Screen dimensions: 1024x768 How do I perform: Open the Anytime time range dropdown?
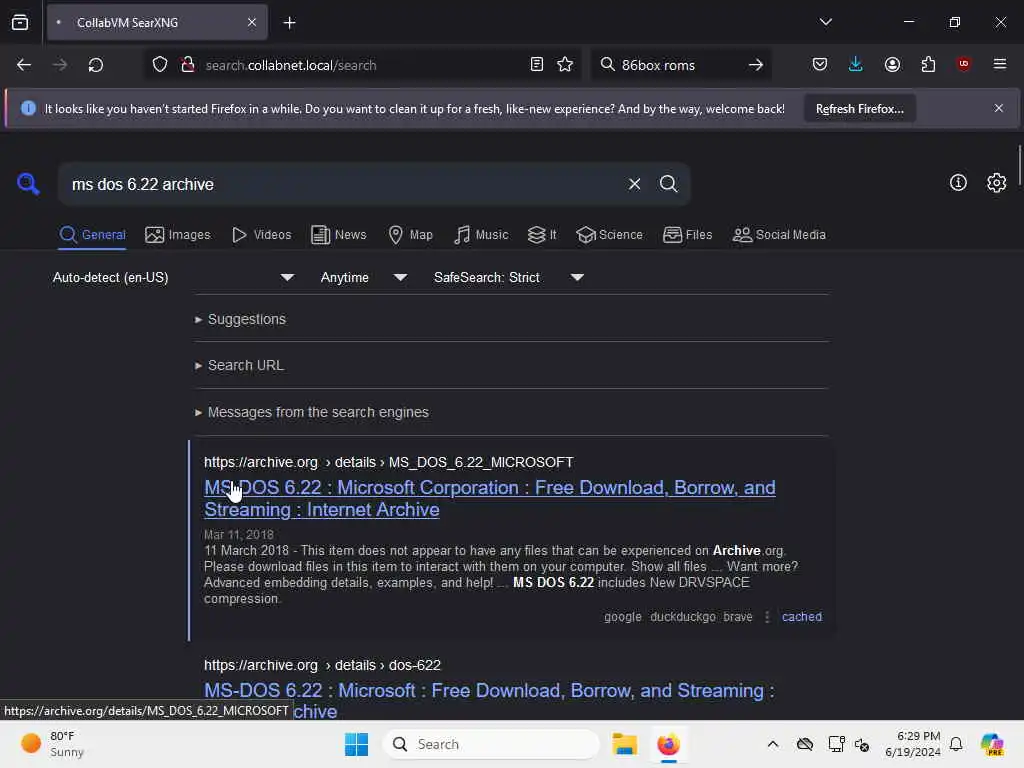(364, 278)
